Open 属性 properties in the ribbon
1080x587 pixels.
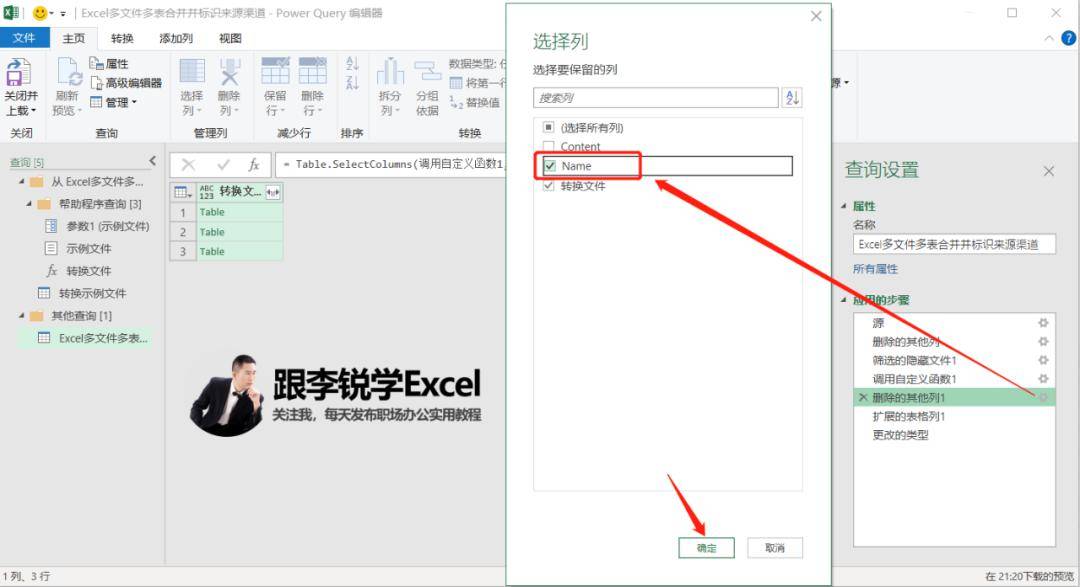110,64
